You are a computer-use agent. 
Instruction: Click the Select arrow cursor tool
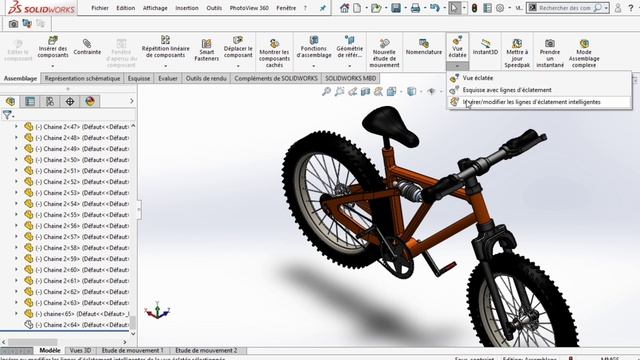coord(454,8)
